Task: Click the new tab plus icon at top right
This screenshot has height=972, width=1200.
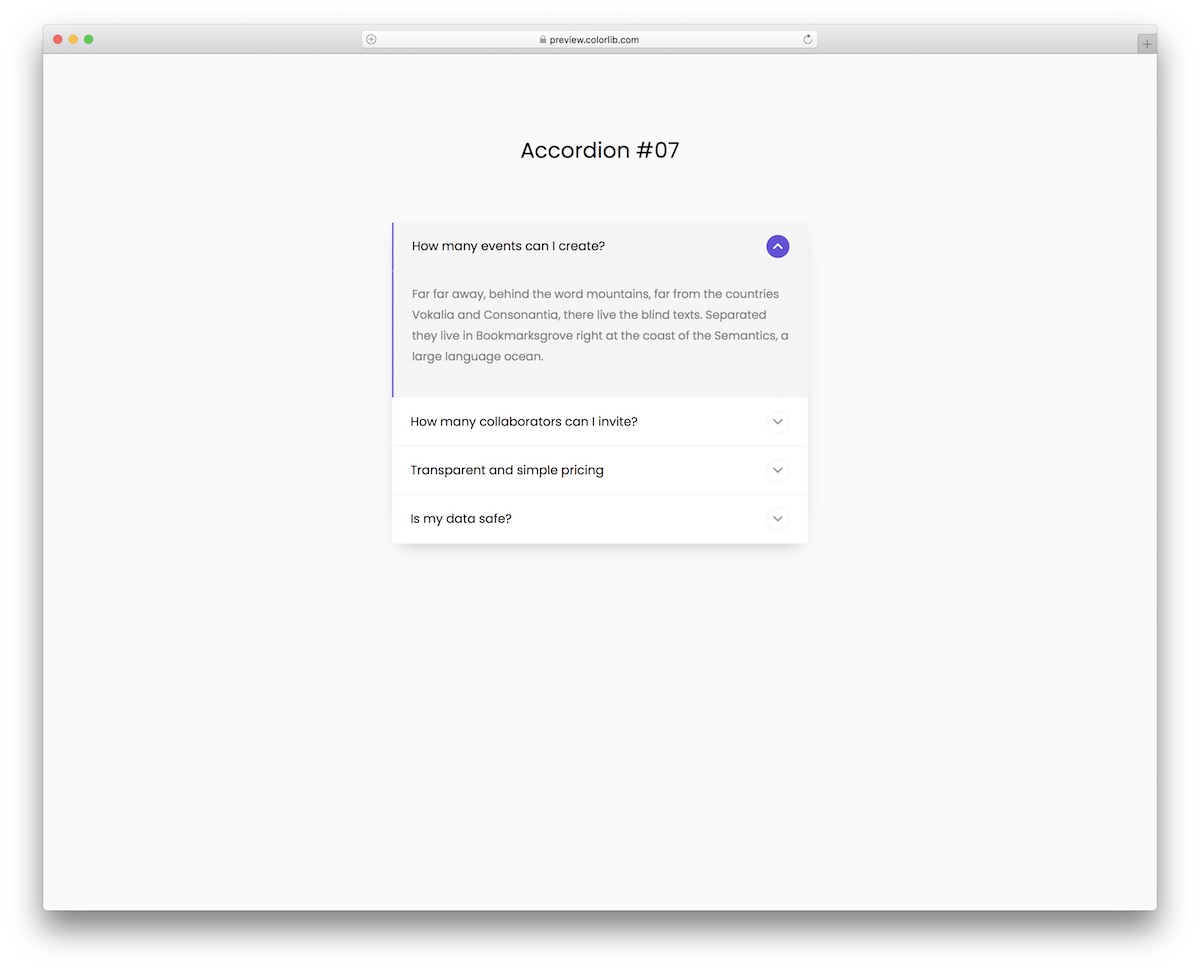Action: tap(1146, 43)
